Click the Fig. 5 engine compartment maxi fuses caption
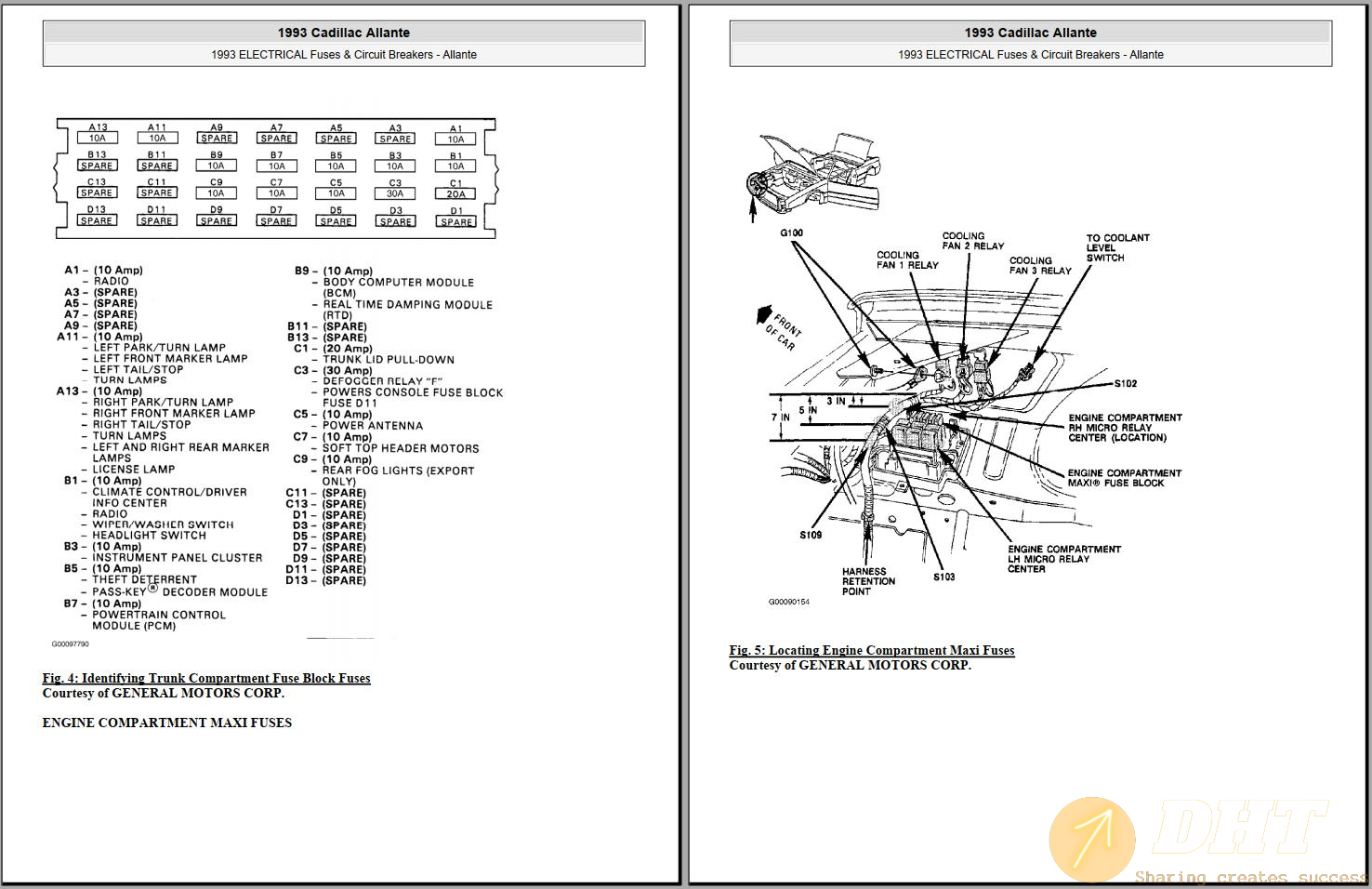Screen dimensions: 1372x889 (x=872, y=650)
